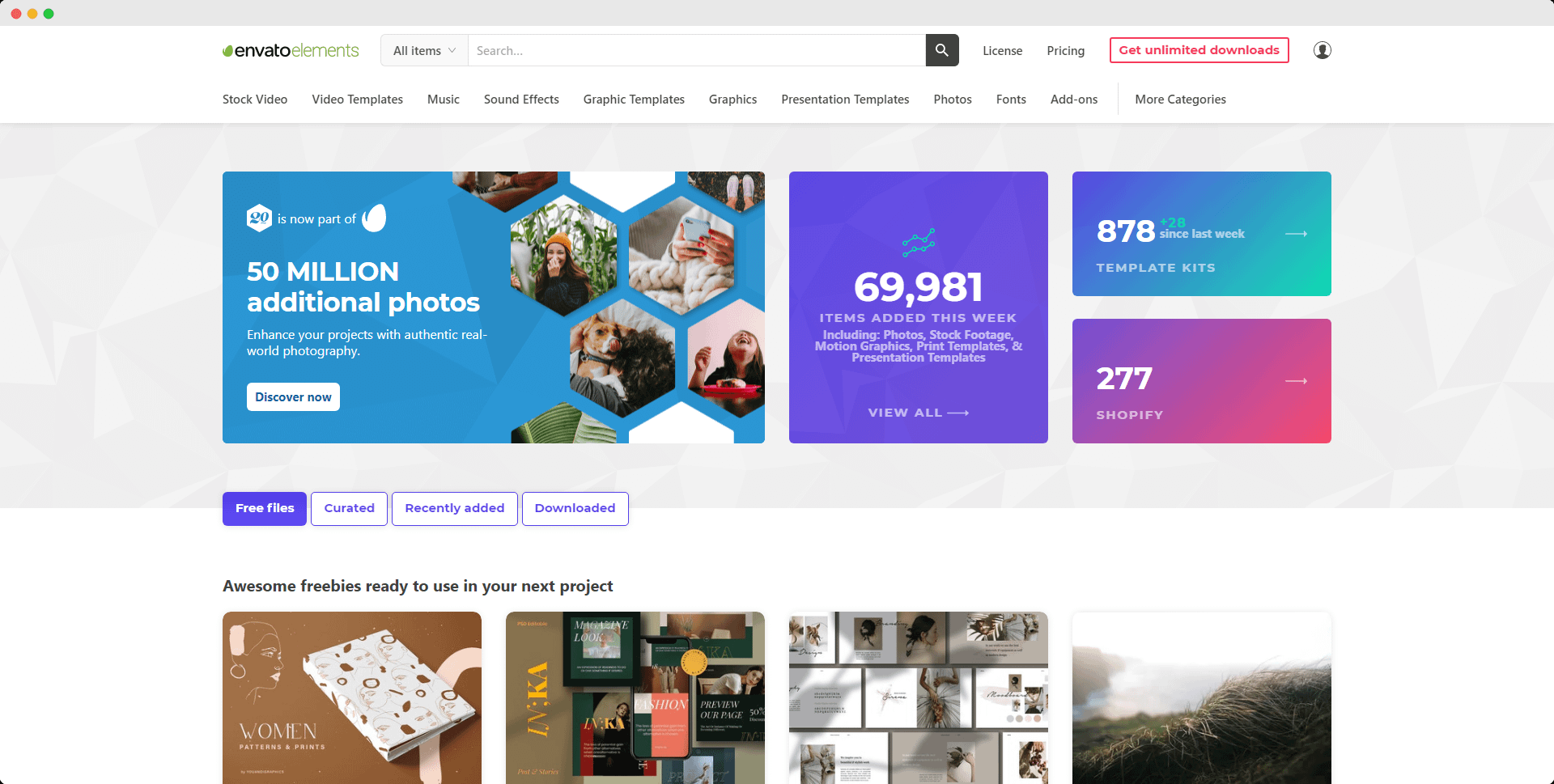Switch to the Recently added tab
Image resolution: width=1554 pixels, height=784 pixels.
point(454,509)
